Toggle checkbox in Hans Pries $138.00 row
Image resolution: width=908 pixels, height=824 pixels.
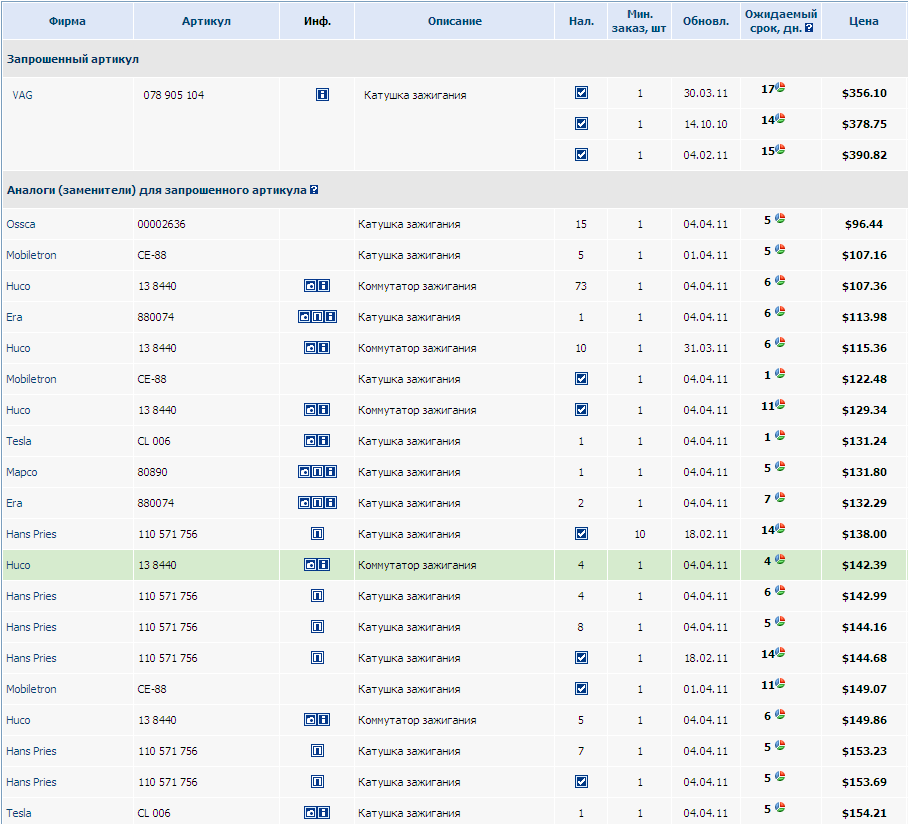[x=581, y=533]
